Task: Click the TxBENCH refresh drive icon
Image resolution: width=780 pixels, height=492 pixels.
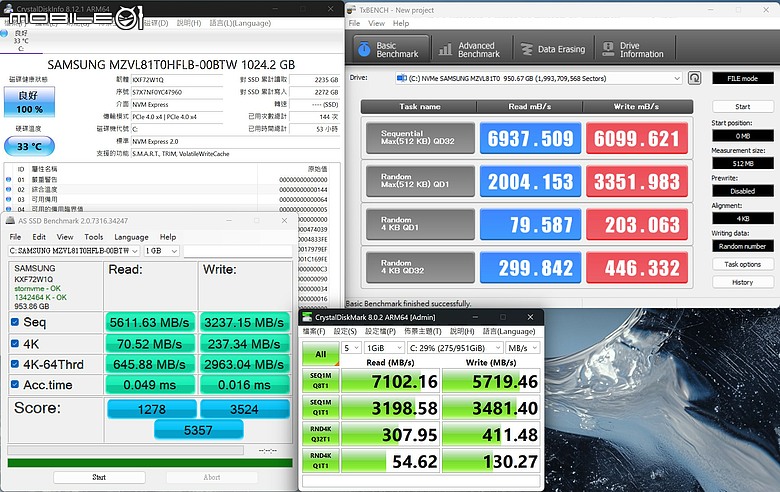Action: coord(694,78)
